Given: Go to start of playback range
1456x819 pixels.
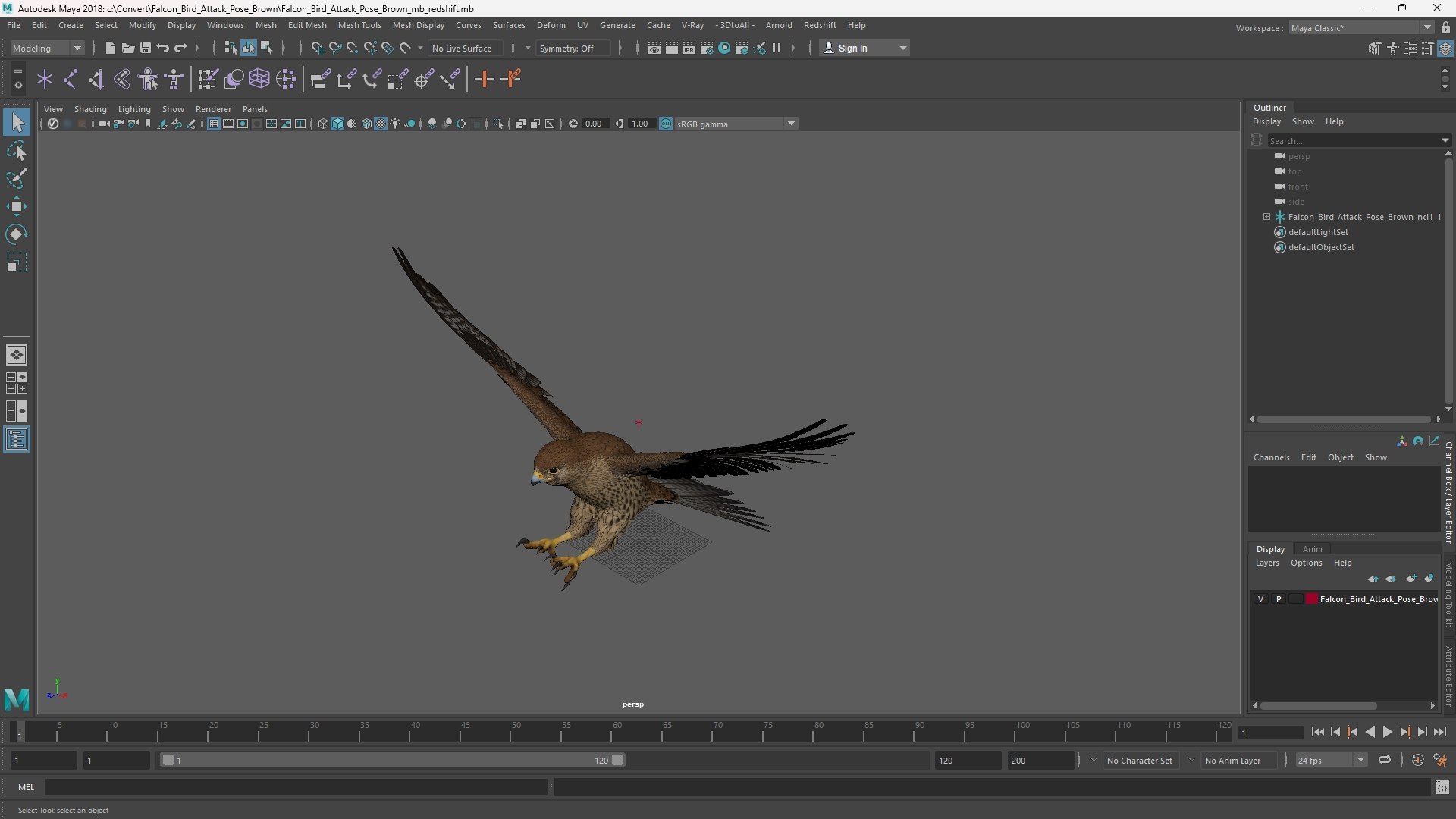Looking at the screenshot, I should pos(1317,732).
